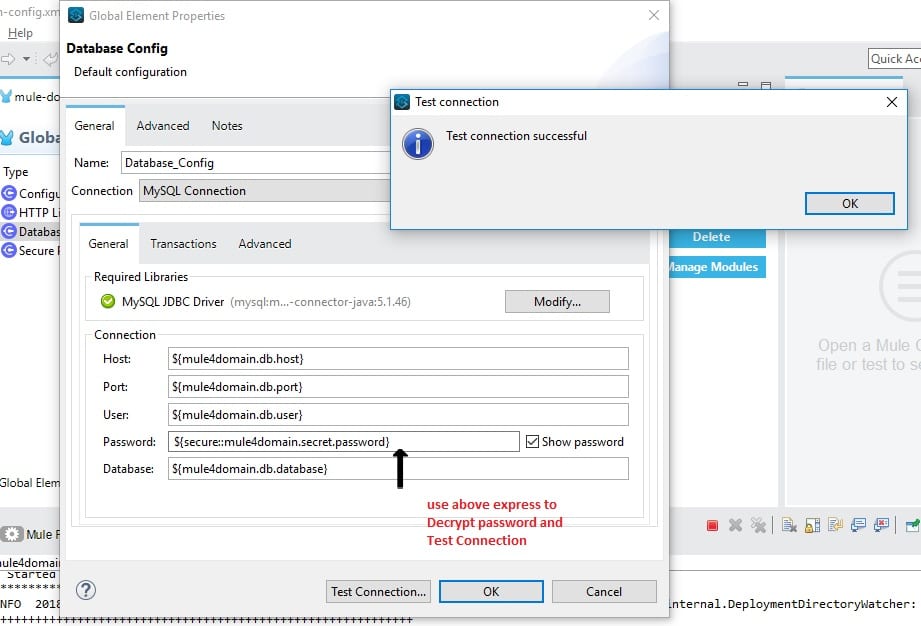Click the forward arrow toolbar icon
921x626 pixels.
coord(8,59)
